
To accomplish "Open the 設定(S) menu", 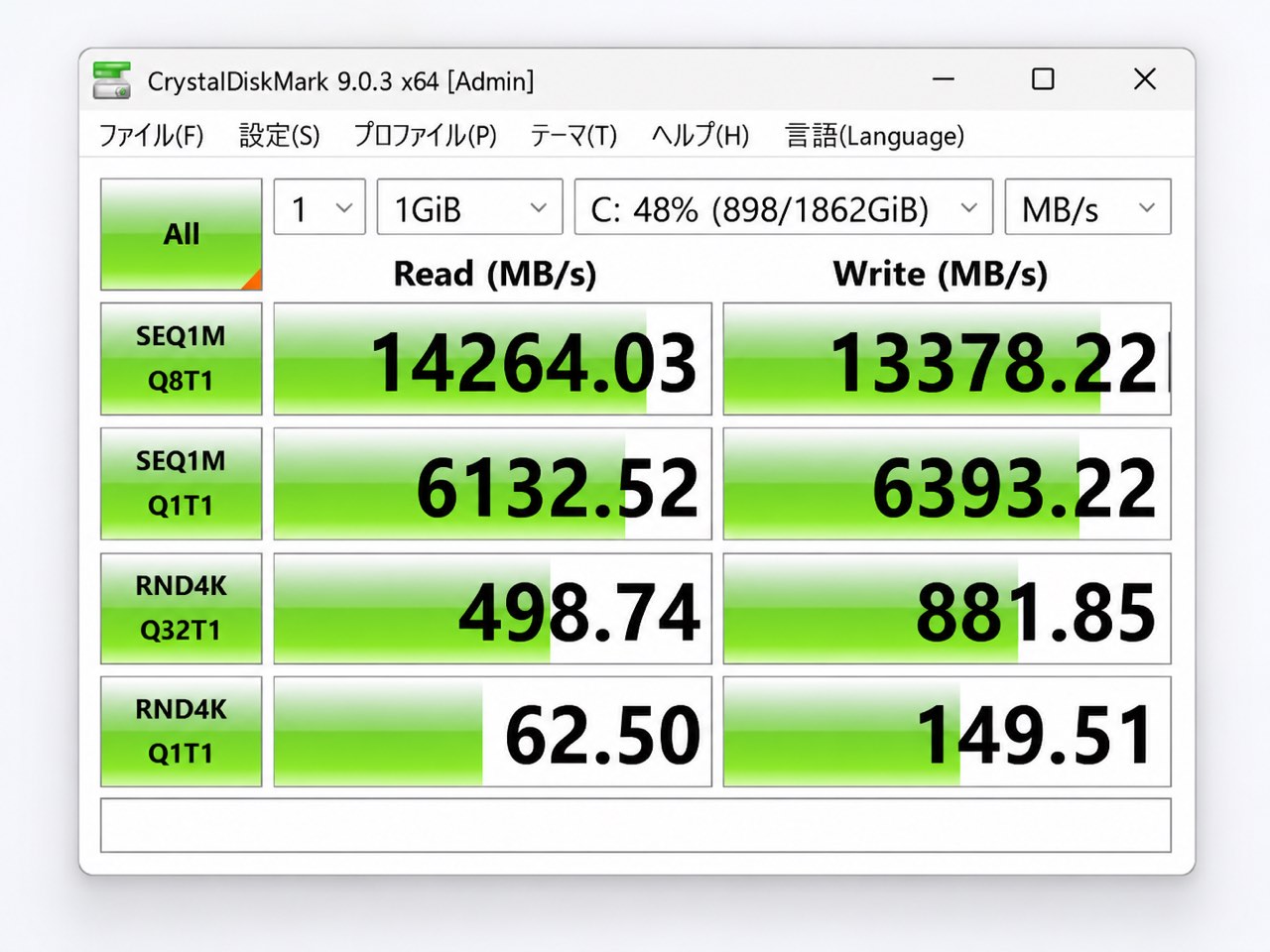I will point(280,135).
